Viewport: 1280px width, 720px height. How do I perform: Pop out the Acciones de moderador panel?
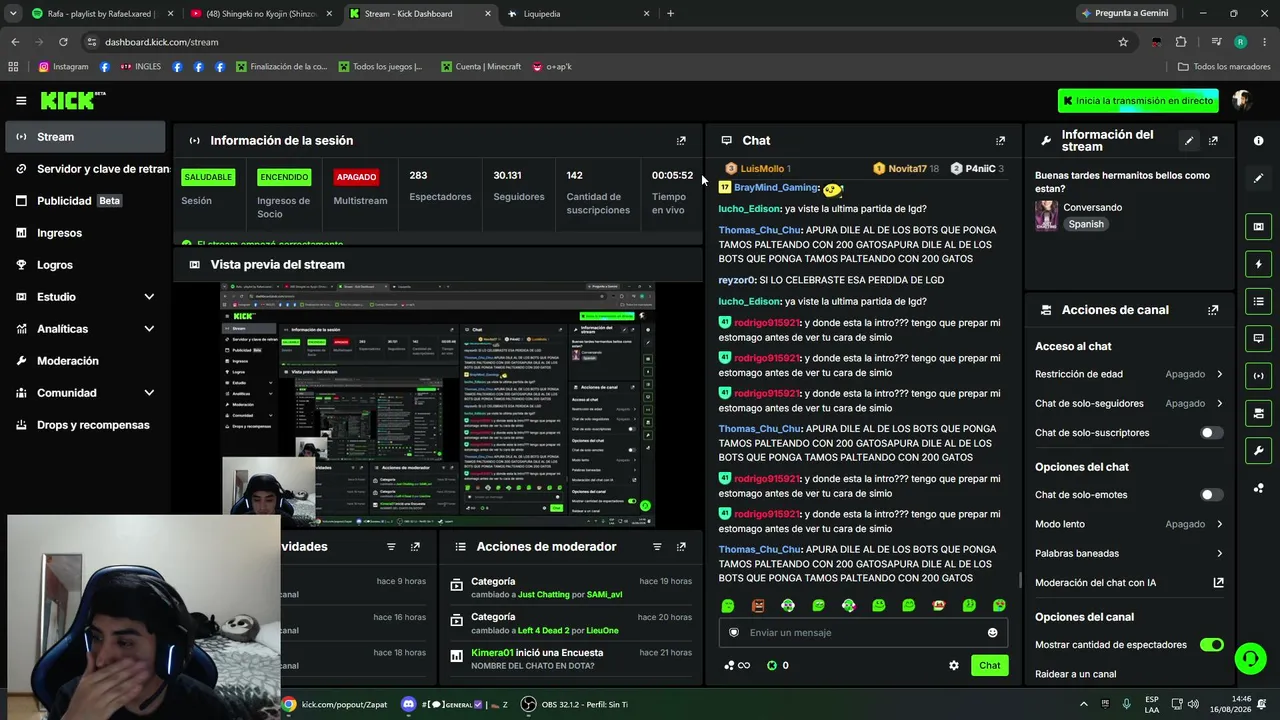[681, 547]
